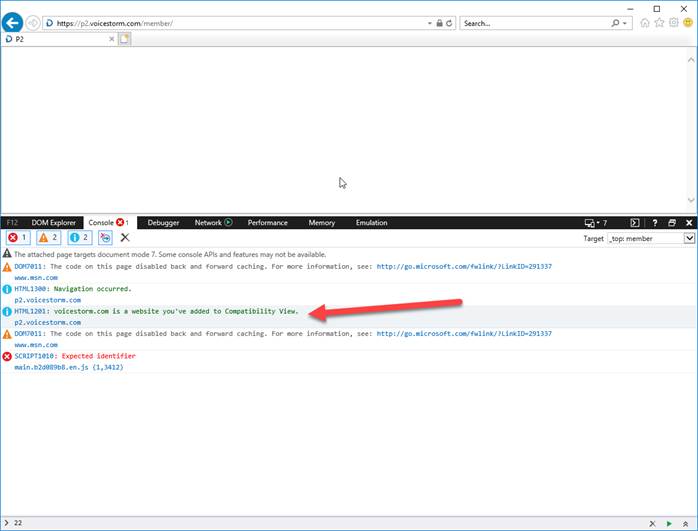Open the document mode 7 dropdown
This screenshot has height=531, width=698.
pos(596,223)
